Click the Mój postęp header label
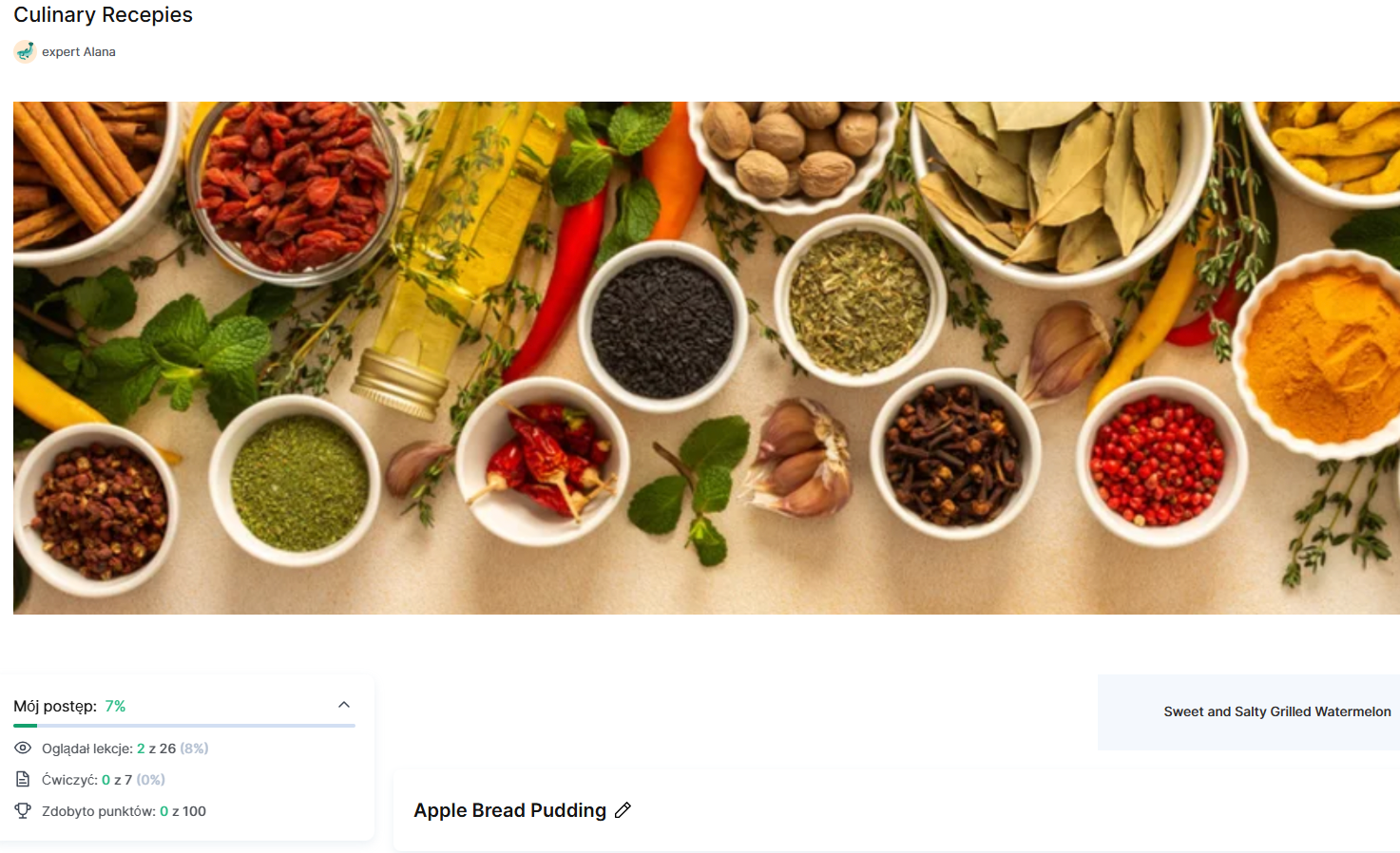The image size is (1400, 853). click(x=55, y=706)
